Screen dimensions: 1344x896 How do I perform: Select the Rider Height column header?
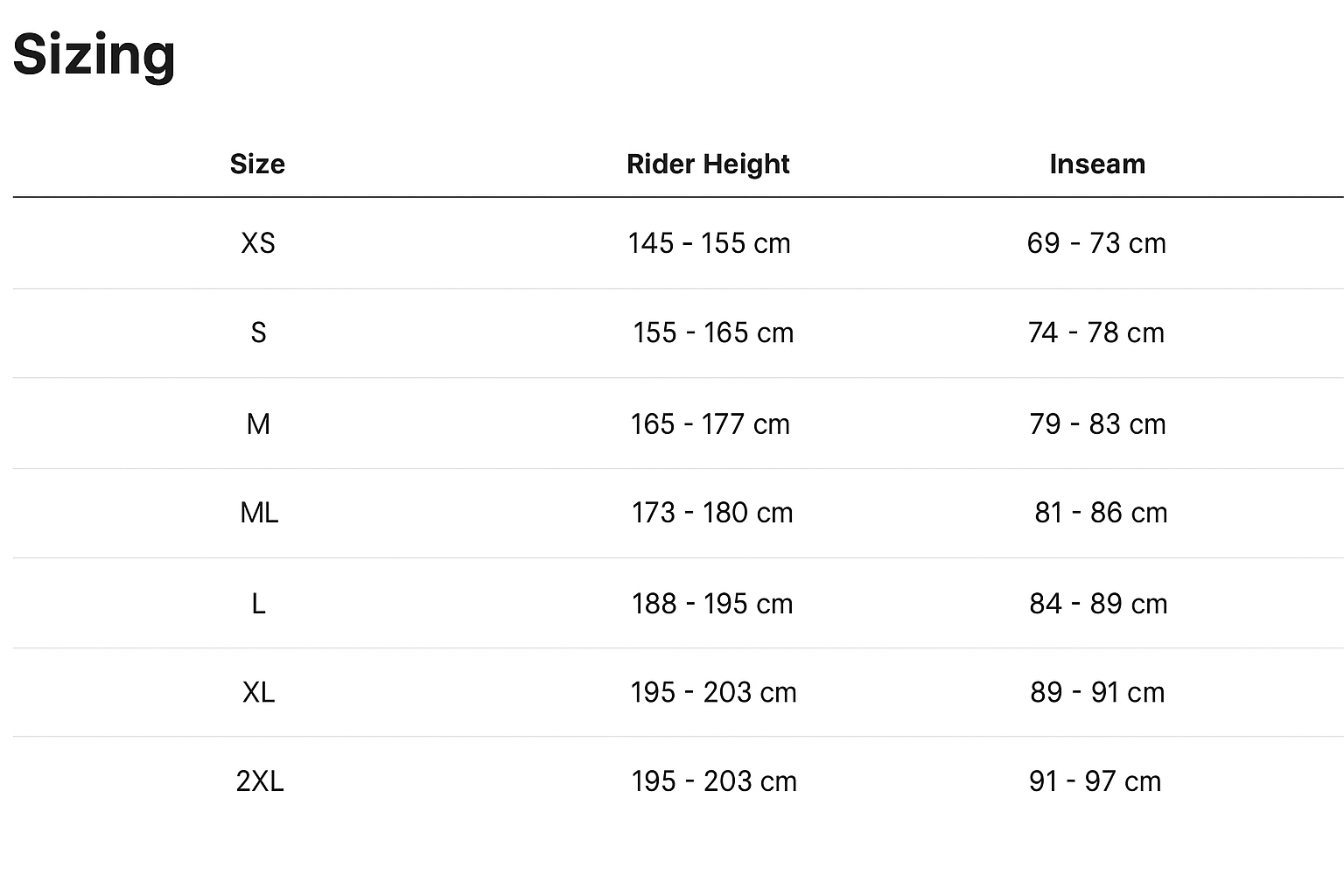click(708, 164)
